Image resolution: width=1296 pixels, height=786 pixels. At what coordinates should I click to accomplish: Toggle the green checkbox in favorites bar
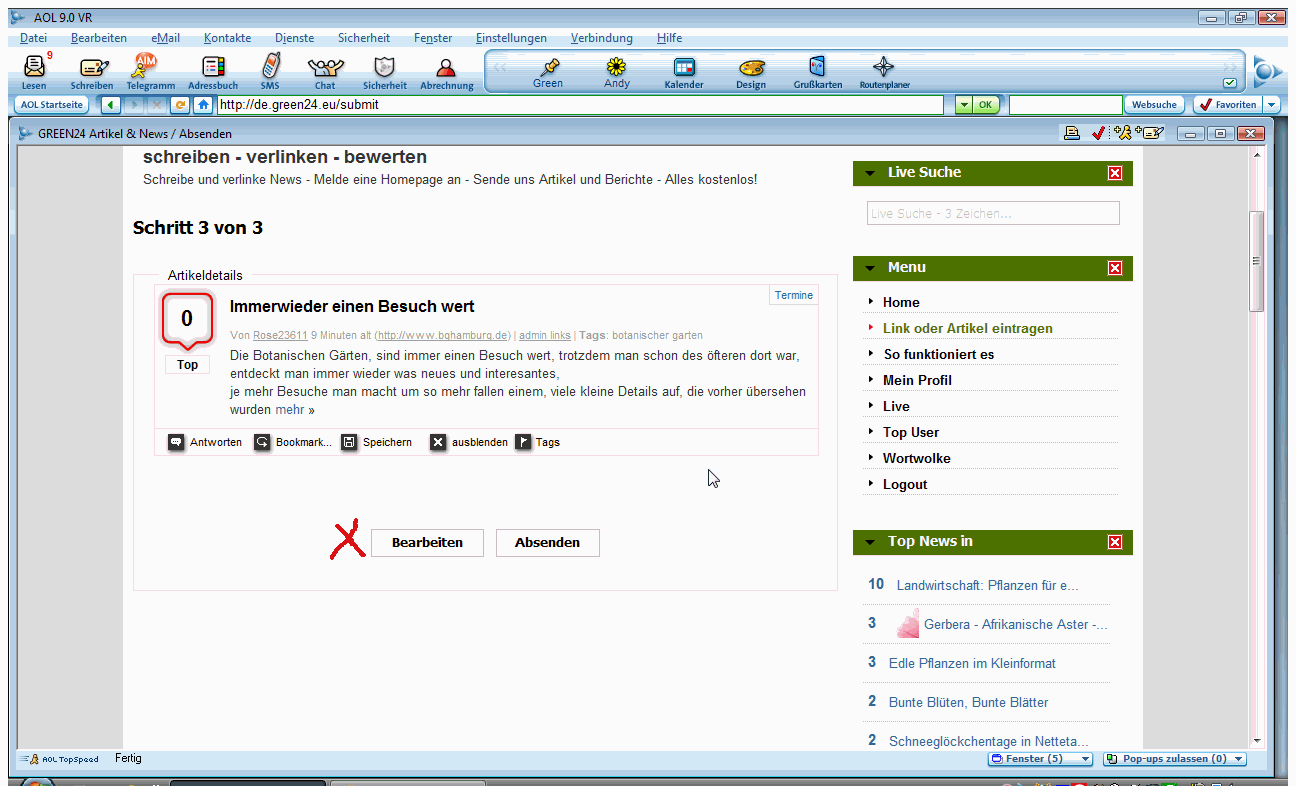(1229, 83)
